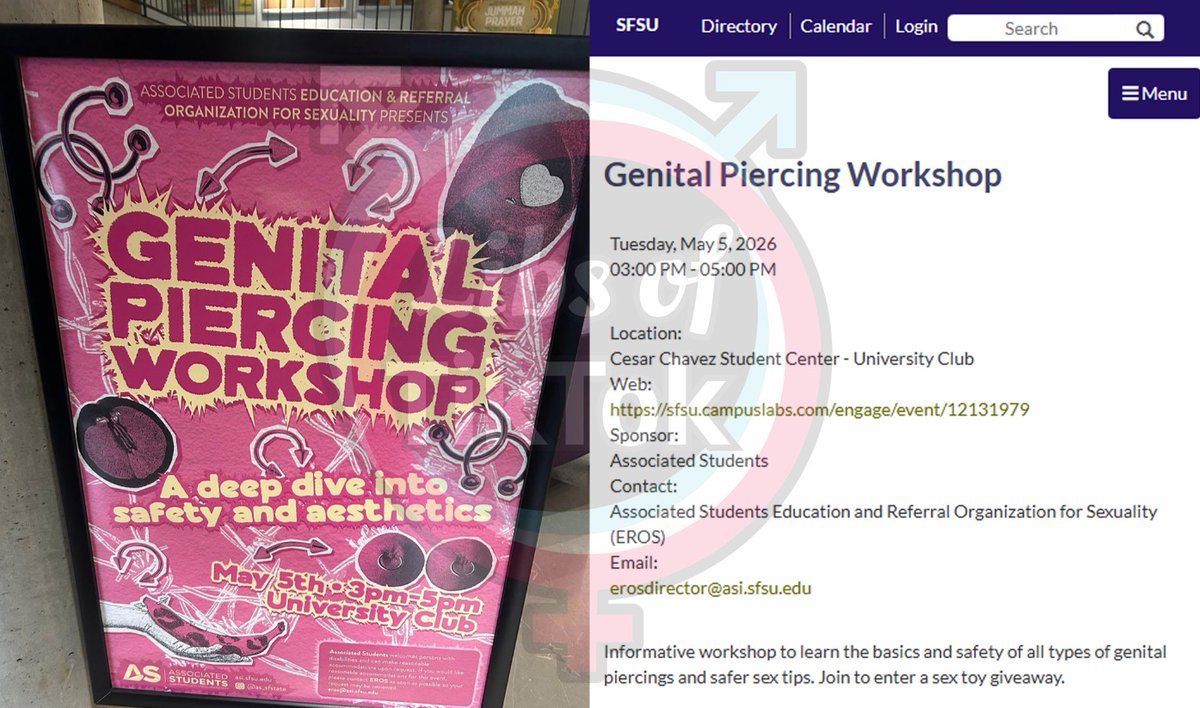1200x708 pixels.
Task: Select the Email: label
Action: point(633,562)
